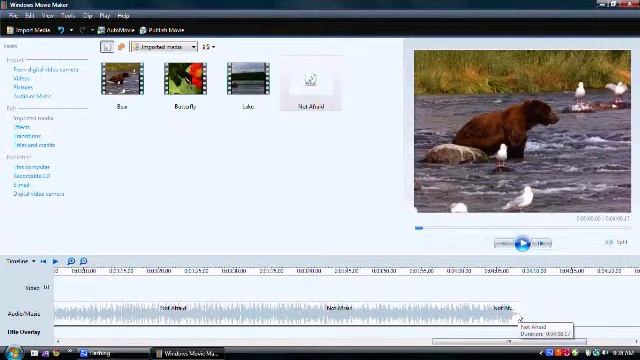Click the Audio/Music track label

pyautogui.click(x=24, y=314)
